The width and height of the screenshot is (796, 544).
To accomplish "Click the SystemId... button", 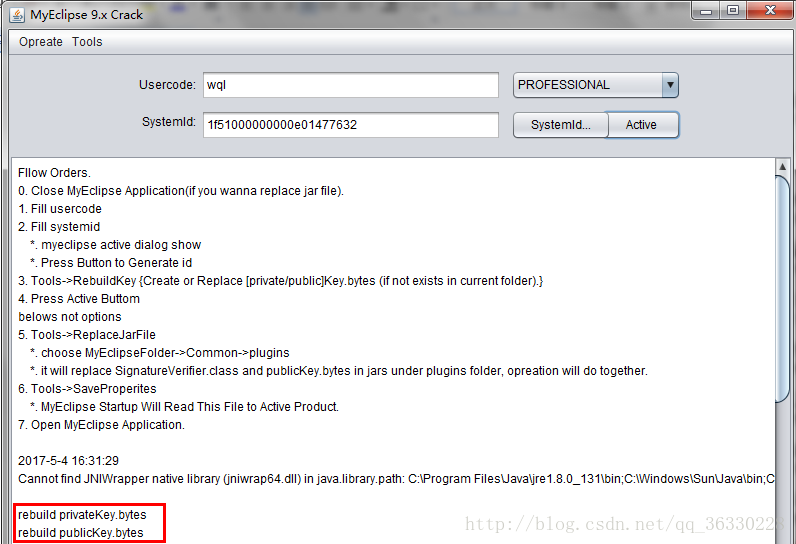I will coord(560,125).
